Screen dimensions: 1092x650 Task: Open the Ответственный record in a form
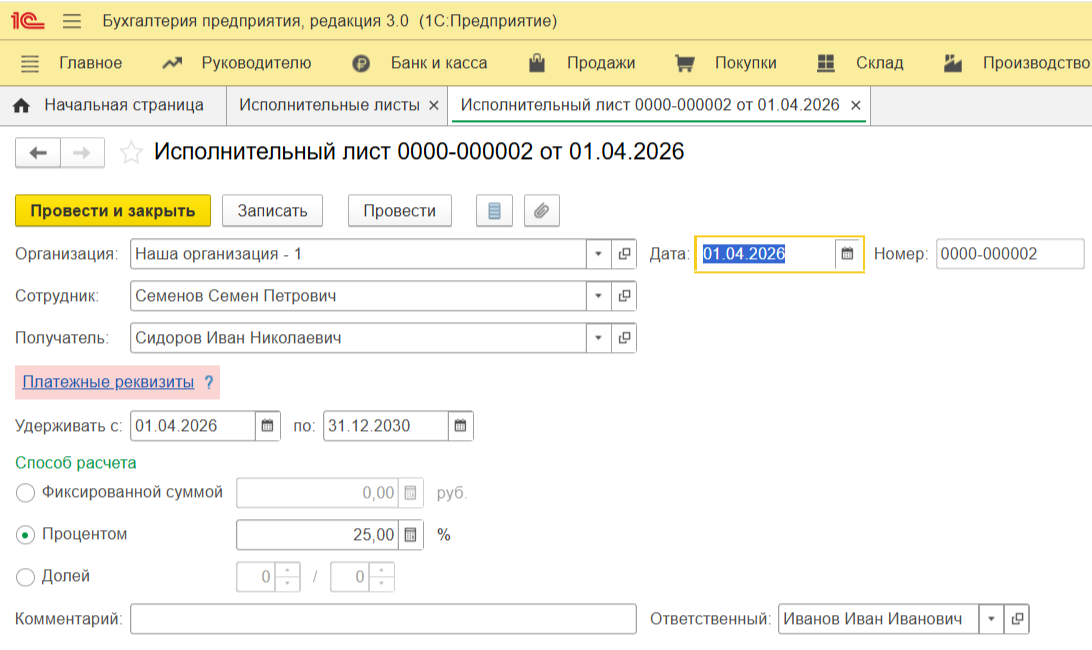click(1017, 619)
